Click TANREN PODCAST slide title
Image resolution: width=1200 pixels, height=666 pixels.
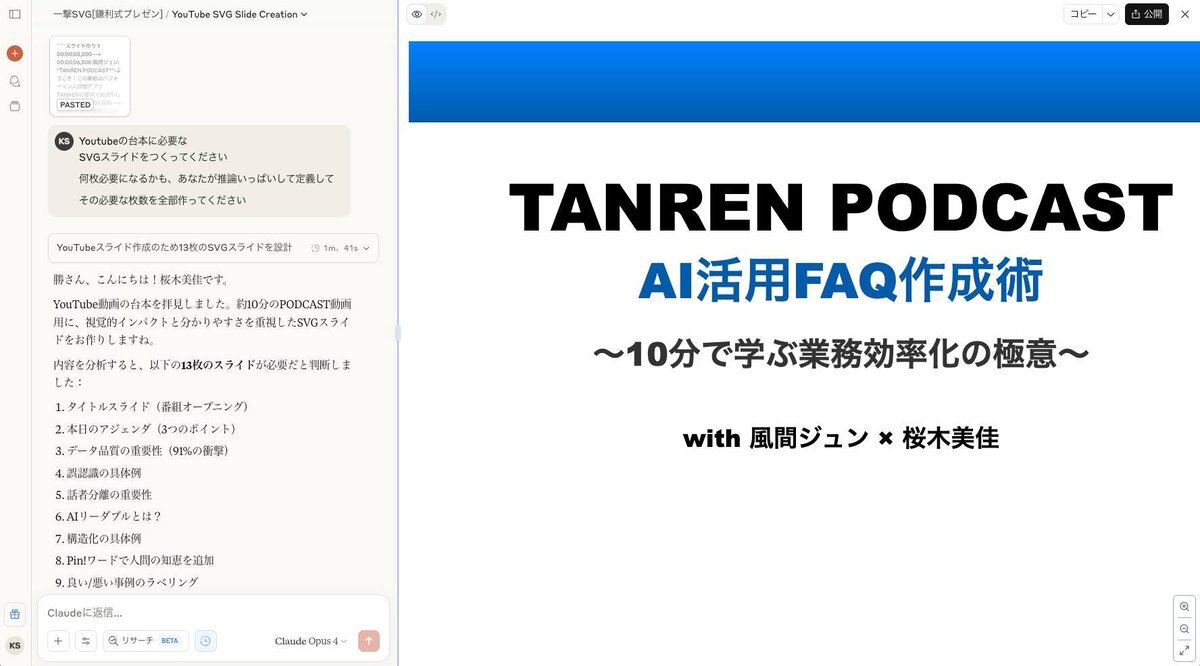coord(840,208)
